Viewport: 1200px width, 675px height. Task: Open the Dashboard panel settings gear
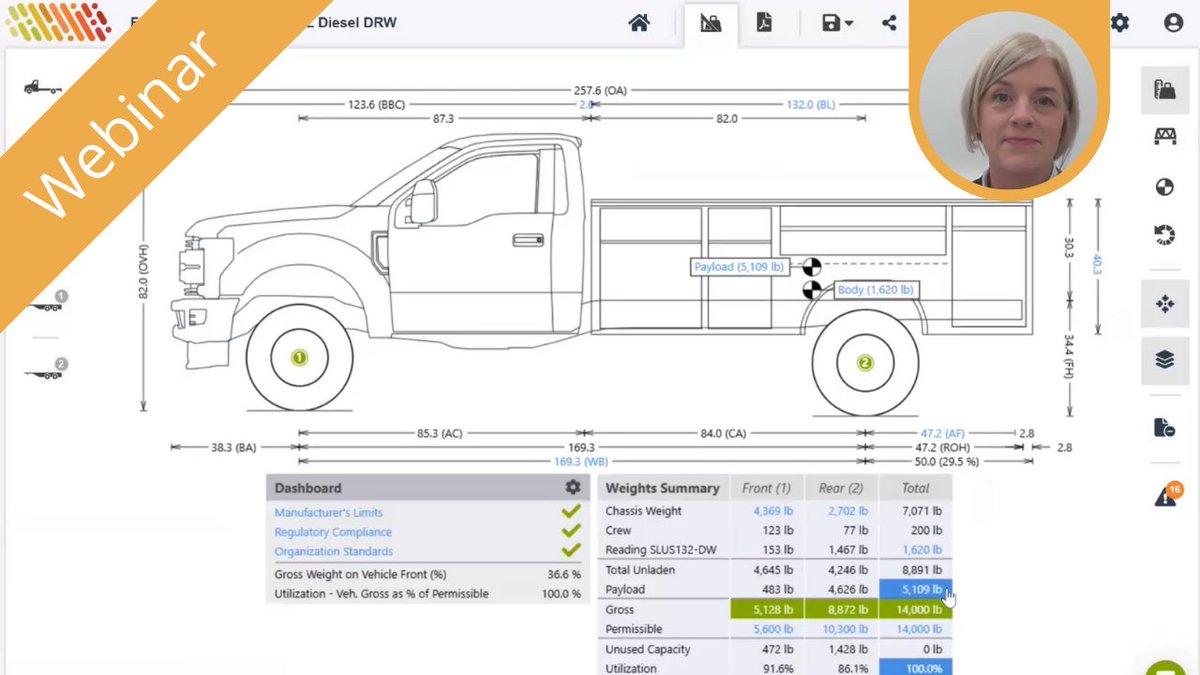pos(572,488)
